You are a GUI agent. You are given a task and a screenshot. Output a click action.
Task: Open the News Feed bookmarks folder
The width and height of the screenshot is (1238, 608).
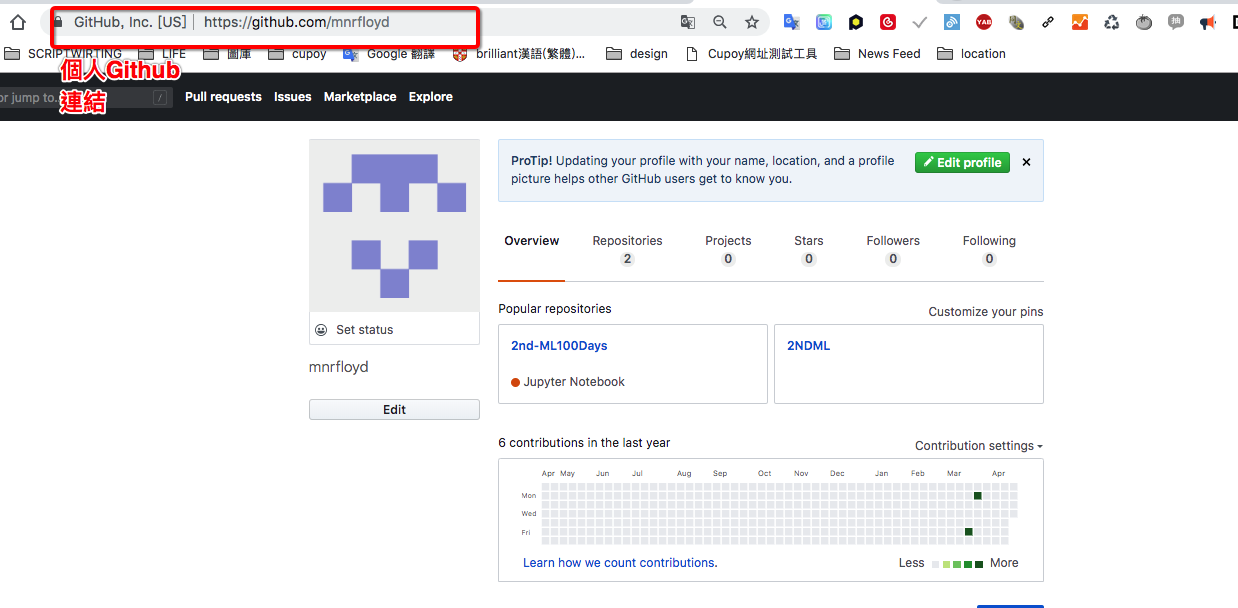877,54
